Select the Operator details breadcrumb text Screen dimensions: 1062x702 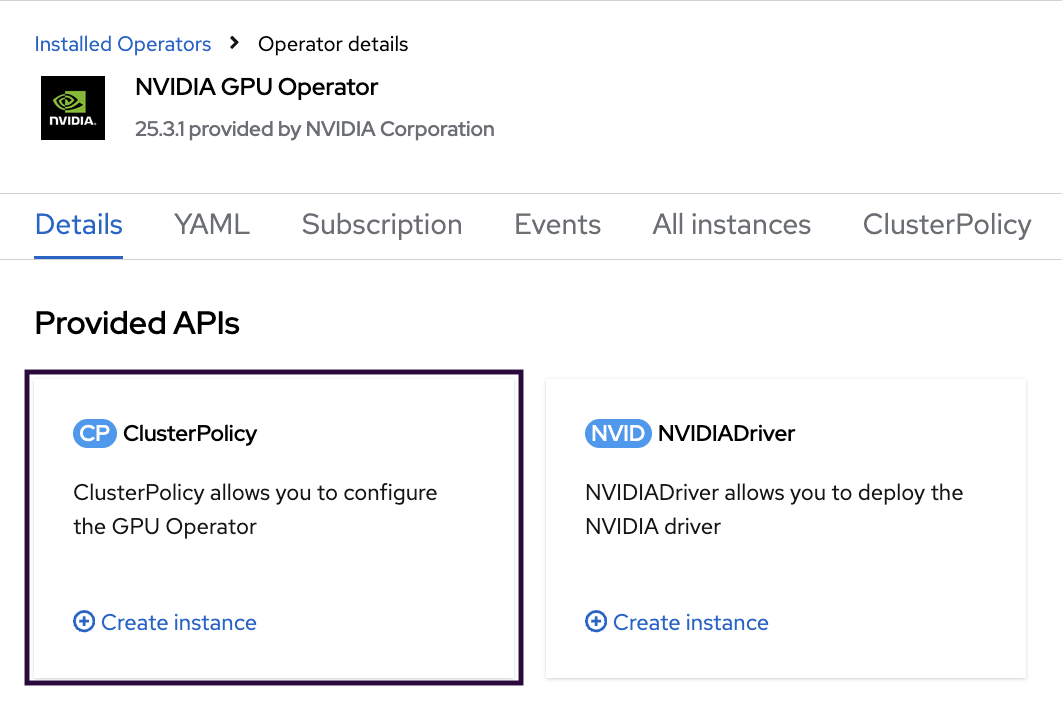(333, 44)
